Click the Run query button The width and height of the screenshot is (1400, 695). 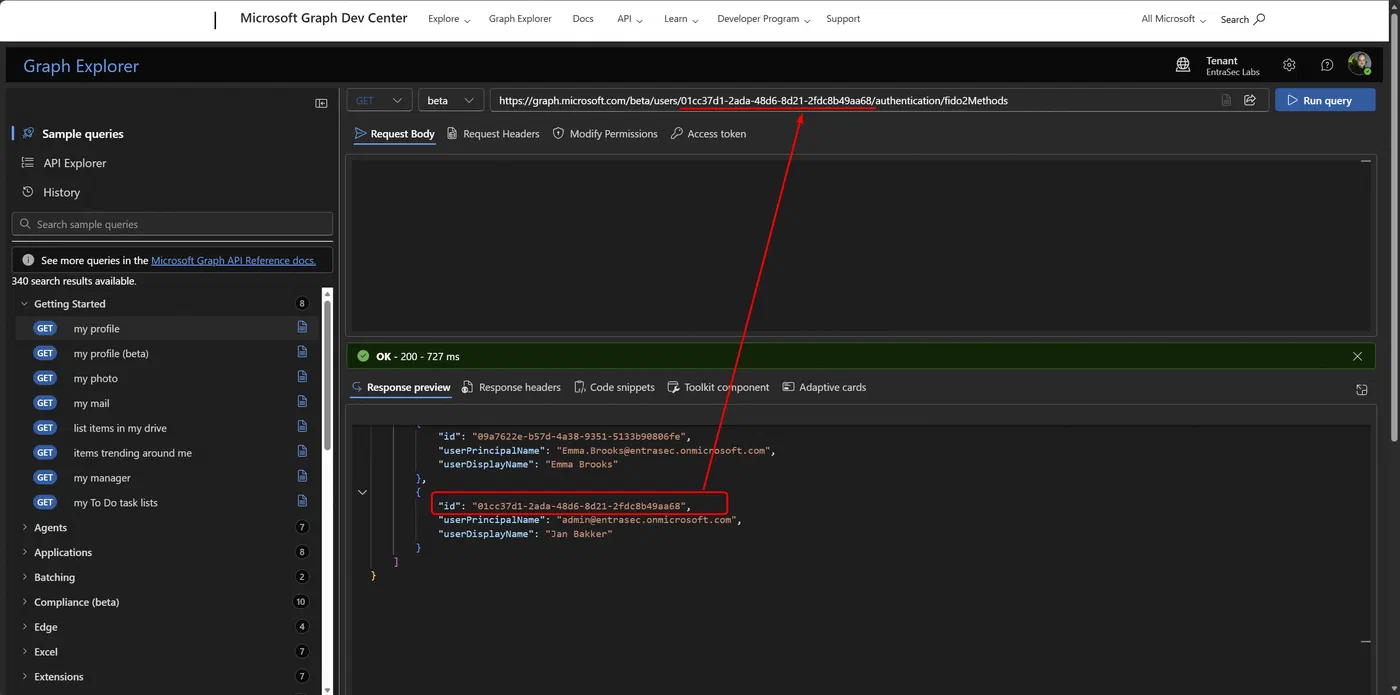point(1325,100)
